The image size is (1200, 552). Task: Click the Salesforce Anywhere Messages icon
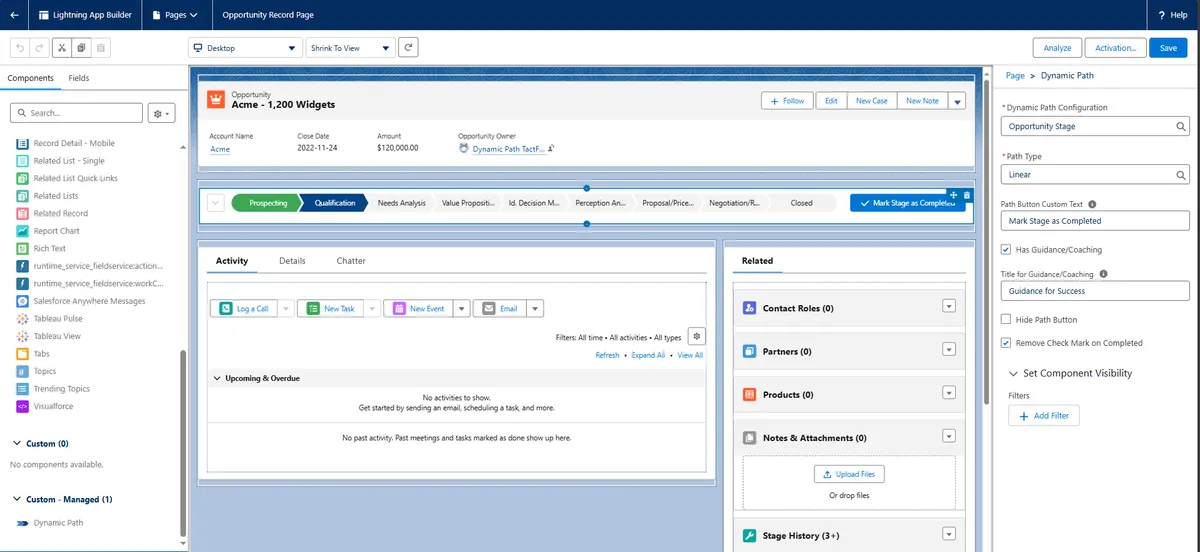click(x=23, y=301)
